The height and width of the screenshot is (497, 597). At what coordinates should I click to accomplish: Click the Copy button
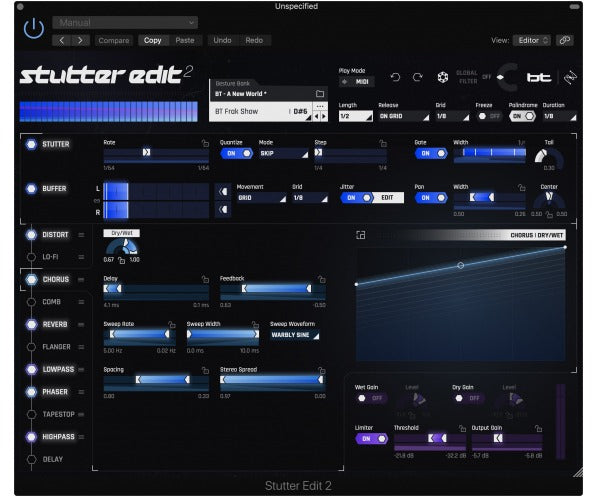coord(153,40)
